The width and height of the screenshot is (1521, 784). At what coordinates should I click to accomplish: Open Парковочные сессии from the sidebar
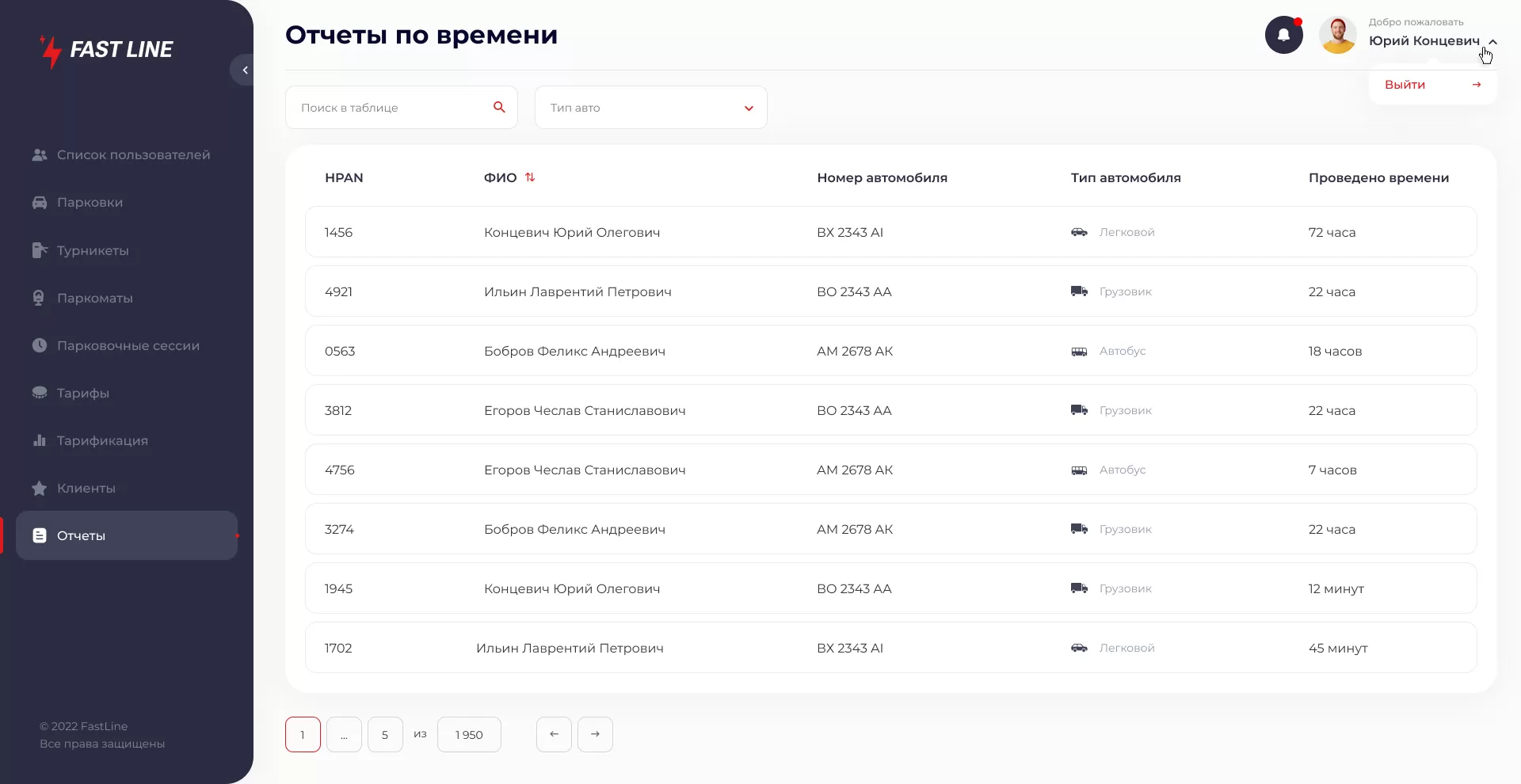pyautogui.click(x=127, y=345)
